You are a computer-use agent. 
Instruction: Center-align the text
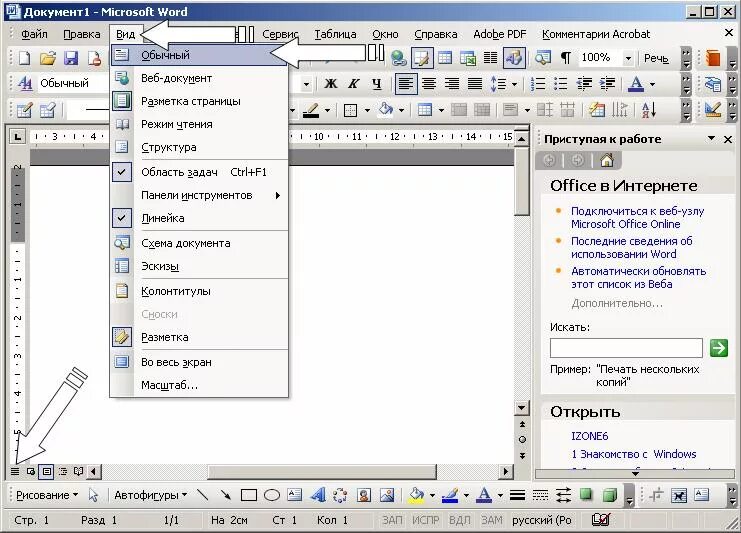[x=429, y=84]
